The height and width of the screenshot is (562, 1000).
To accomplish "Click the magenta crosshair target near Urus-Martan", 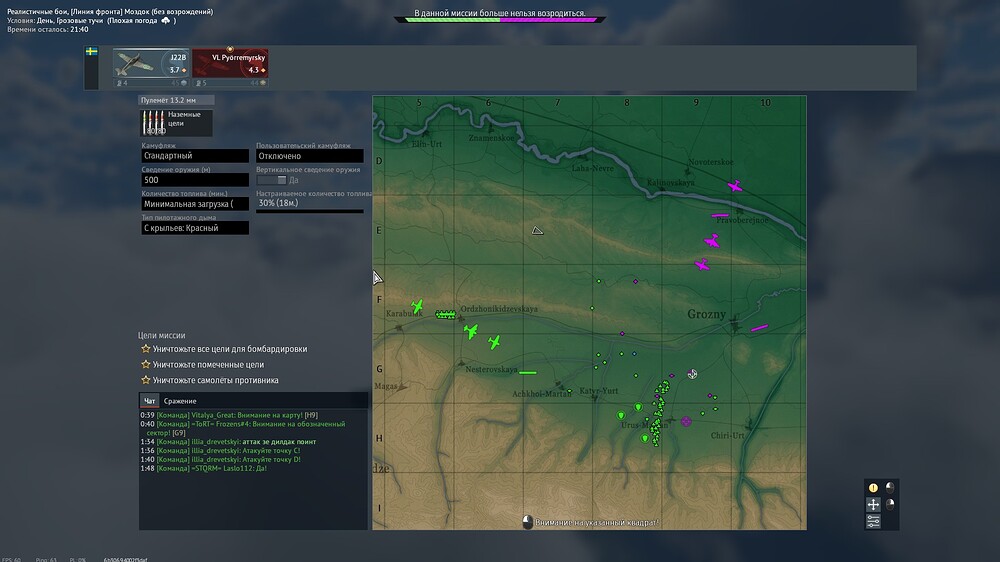I will (x=686, y=421).
